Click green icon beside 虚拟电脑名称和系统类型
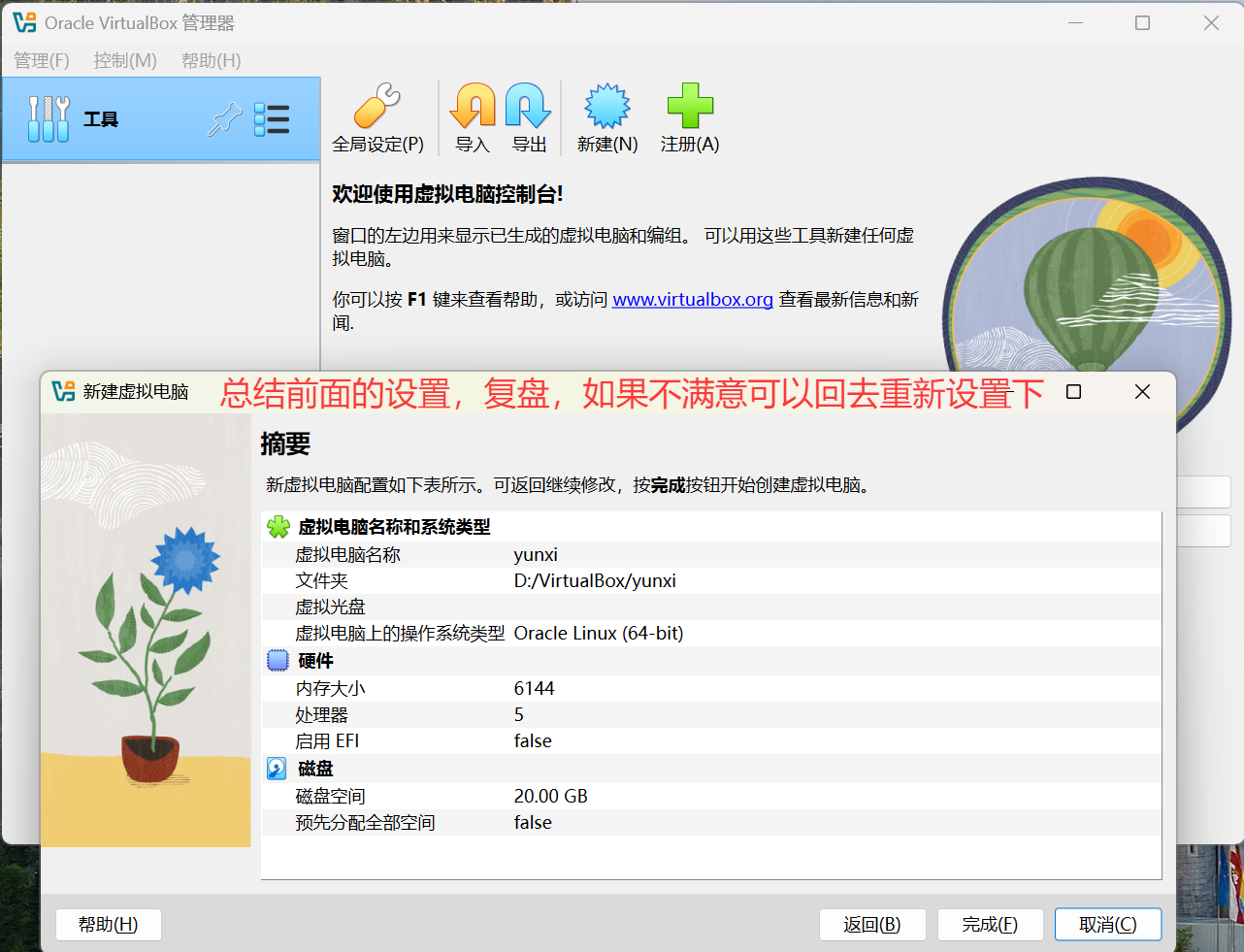The height and width of the screenshot is (952, 1244). pos(278,527)
